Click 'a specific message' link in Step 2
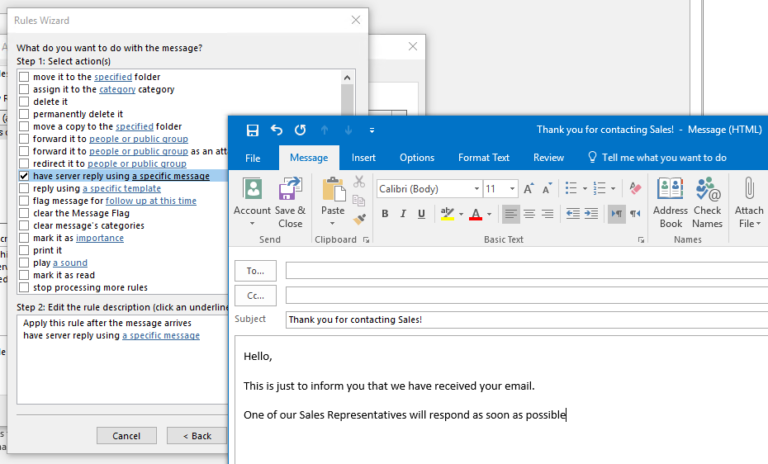The image size is (768, 464). pos(161,336)
